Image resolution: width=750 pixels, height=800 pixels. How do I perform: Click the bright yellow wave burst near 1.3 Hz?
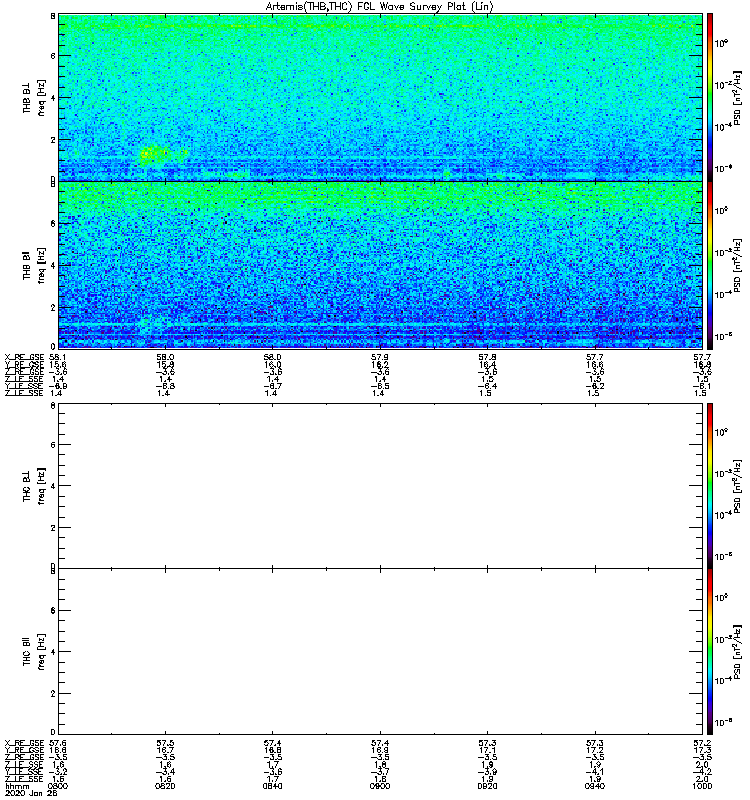point(155,153)
